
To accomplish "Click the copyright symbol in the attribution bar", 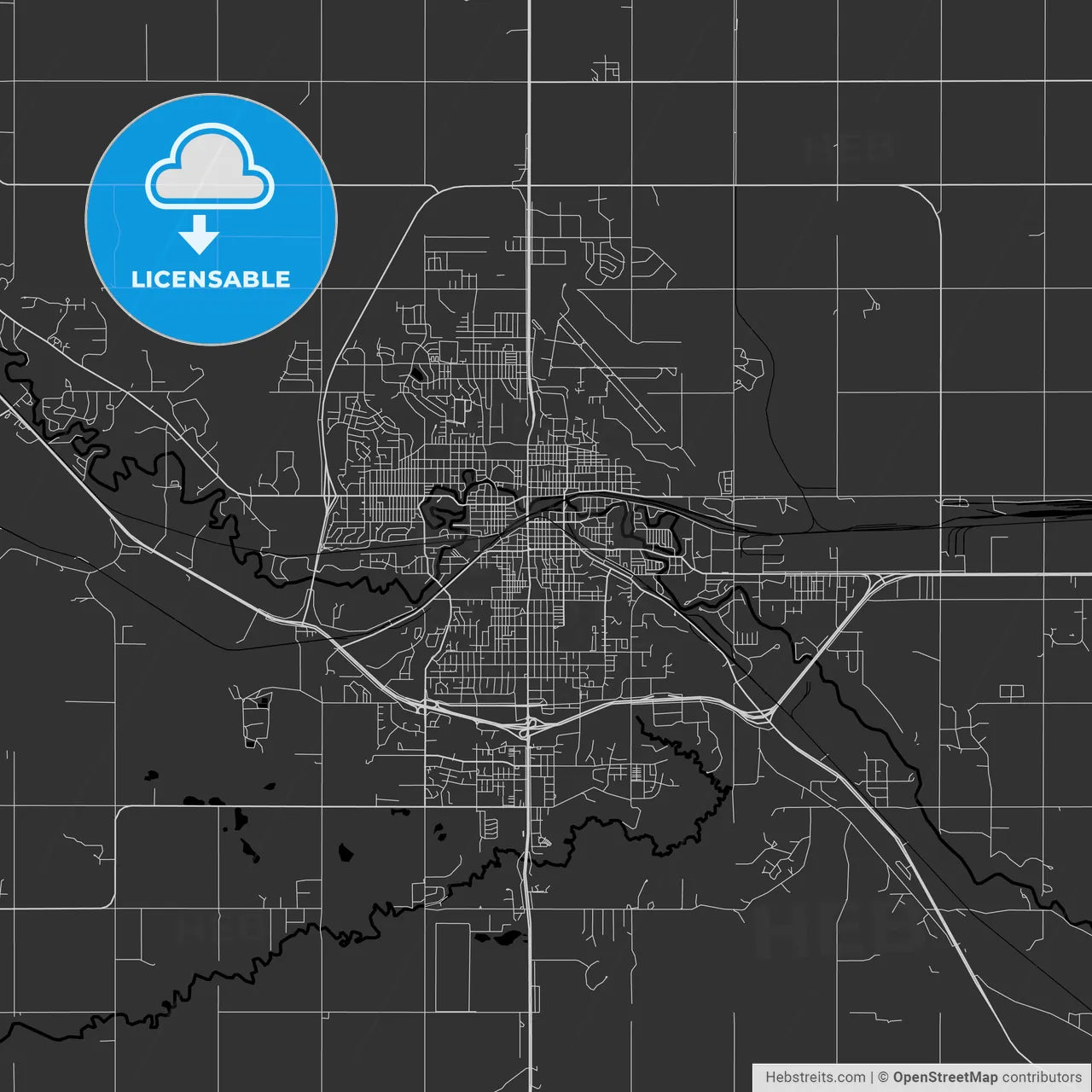I will click(x=883, y=1076).
